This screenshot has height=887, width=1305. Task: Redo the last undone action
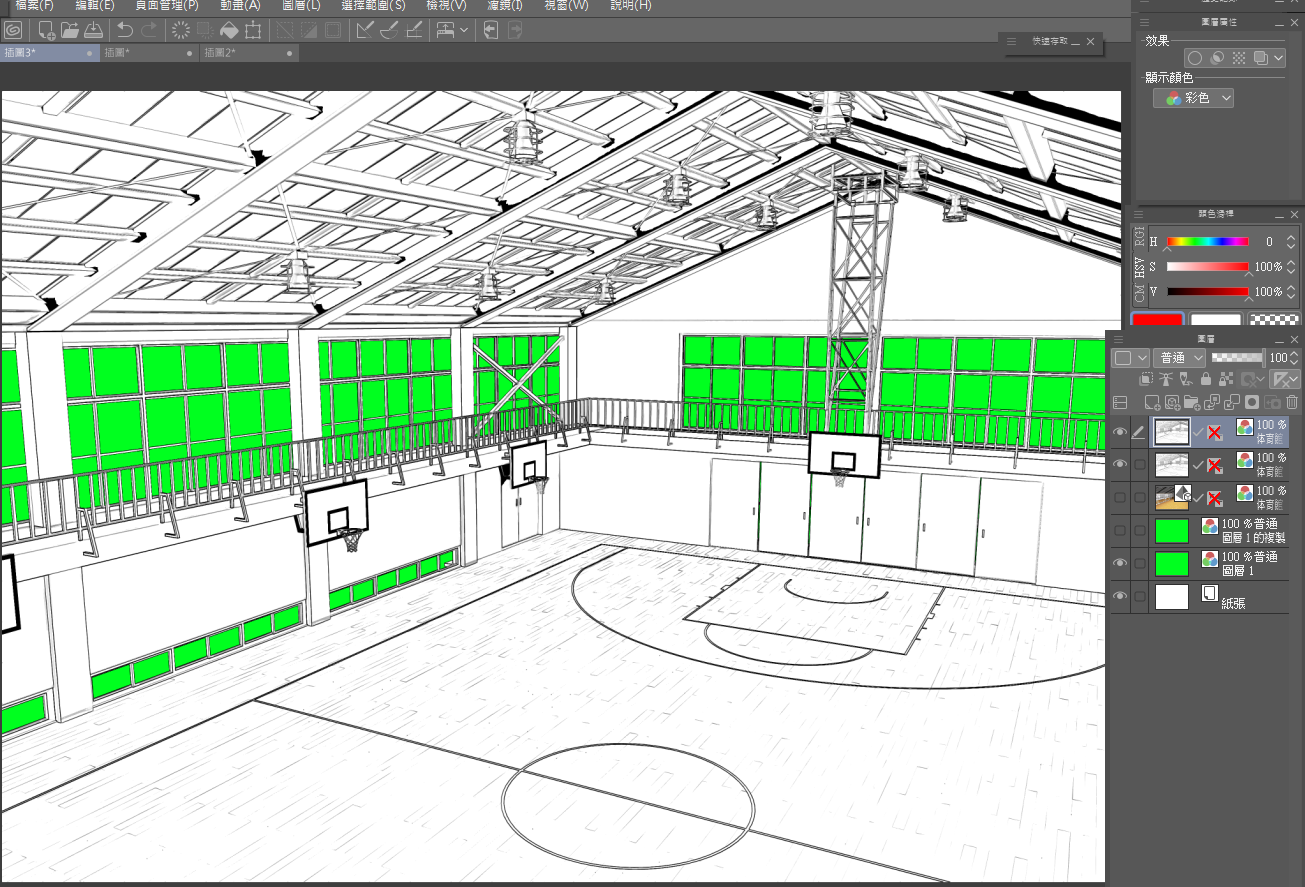point(149,30)
